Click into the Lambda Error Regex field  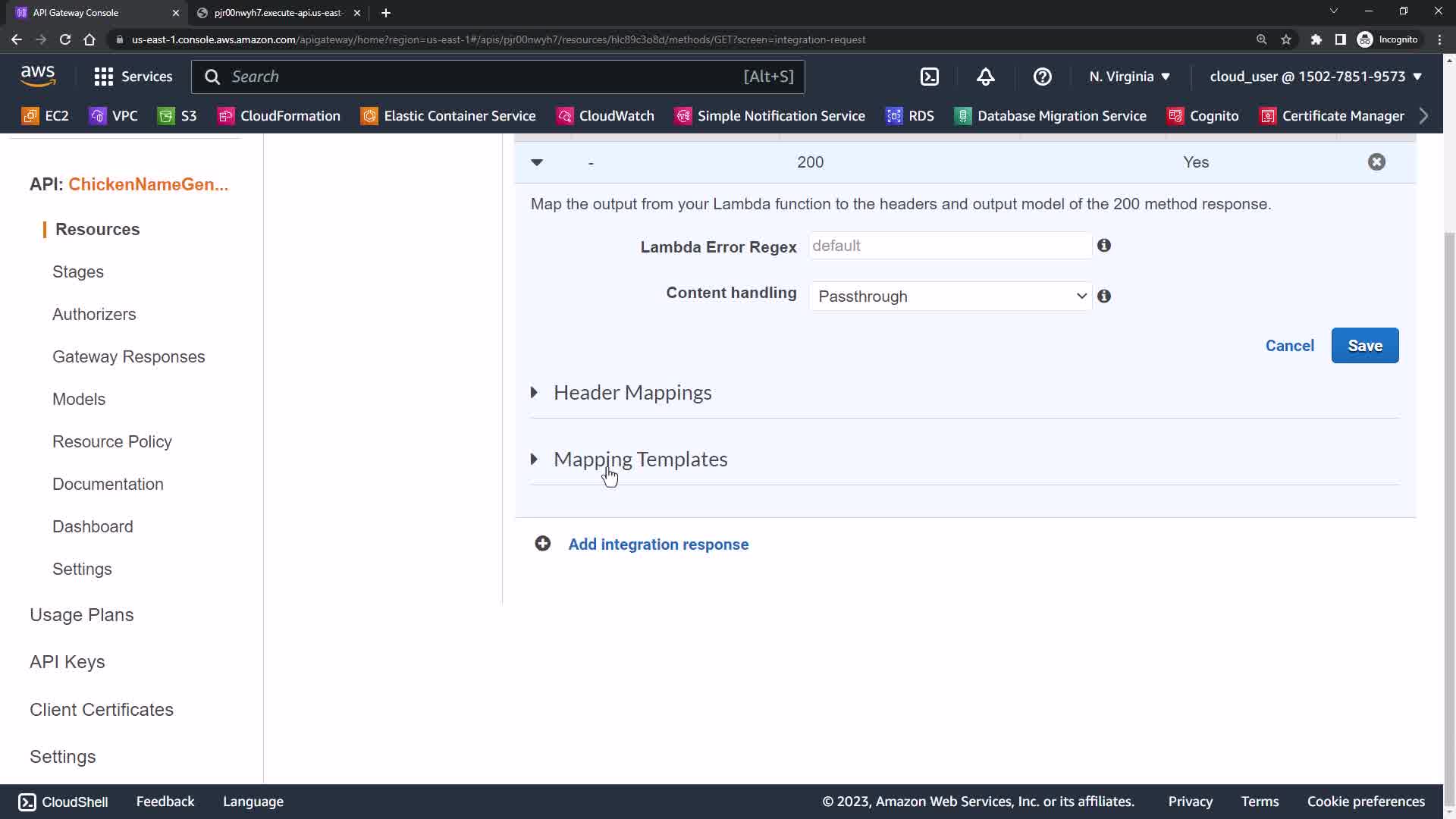949,246
